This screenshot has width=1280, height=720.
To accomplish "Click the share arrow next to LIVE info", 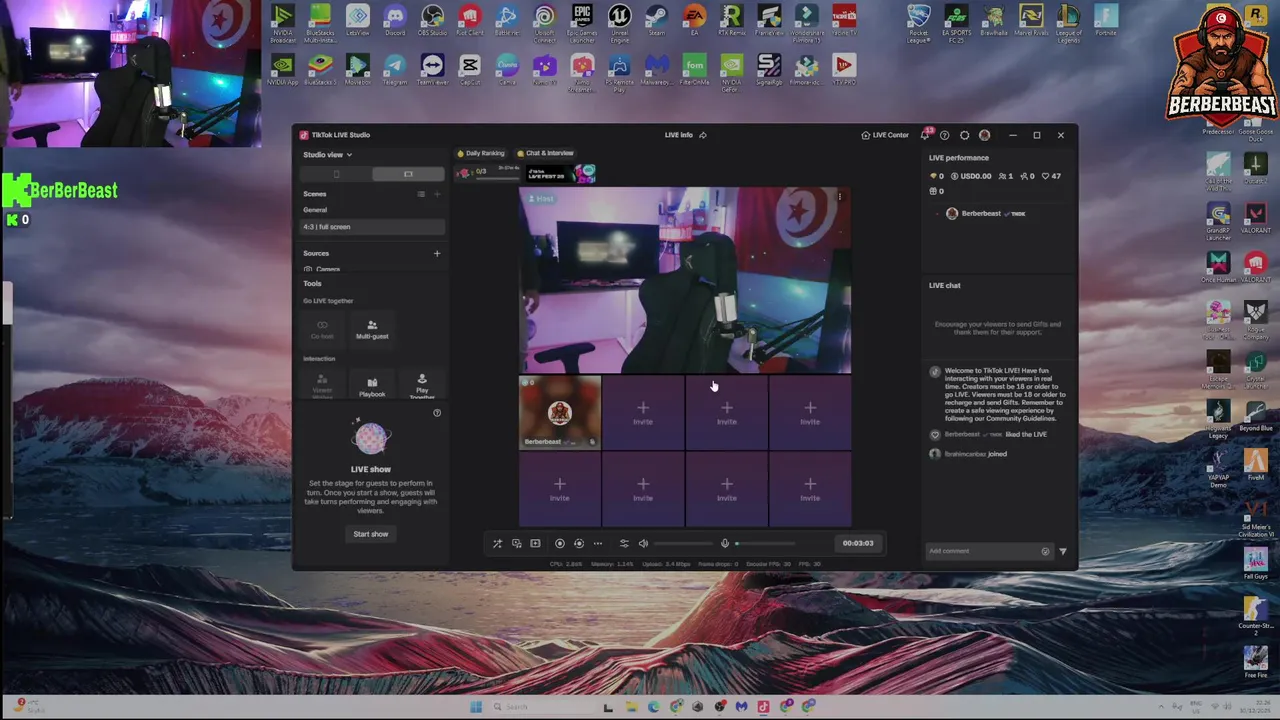I will coord(703,135).
